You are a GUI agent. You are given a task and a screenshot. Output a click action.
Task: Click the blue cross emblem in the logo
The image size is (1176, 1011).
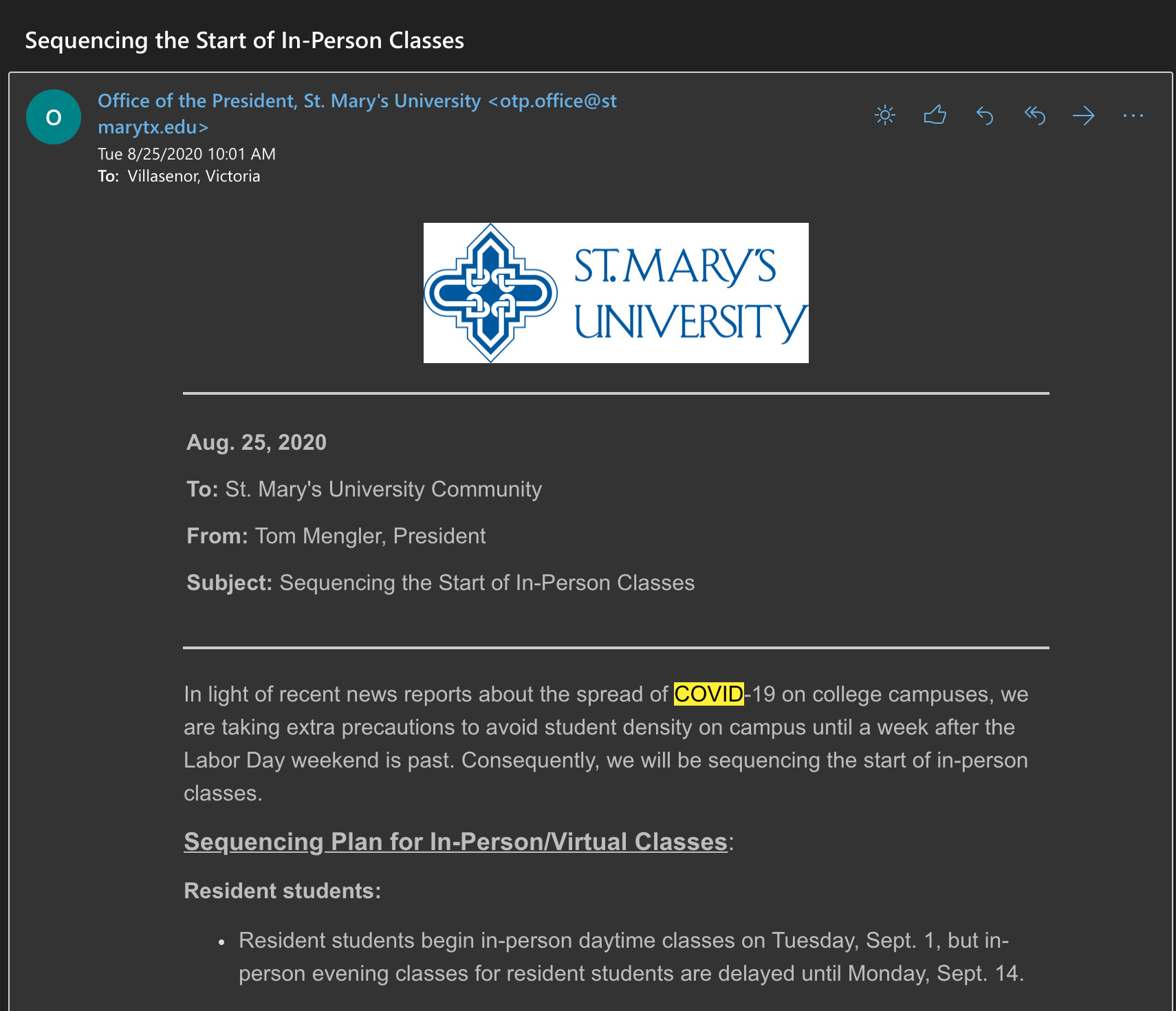coord(490,293)
